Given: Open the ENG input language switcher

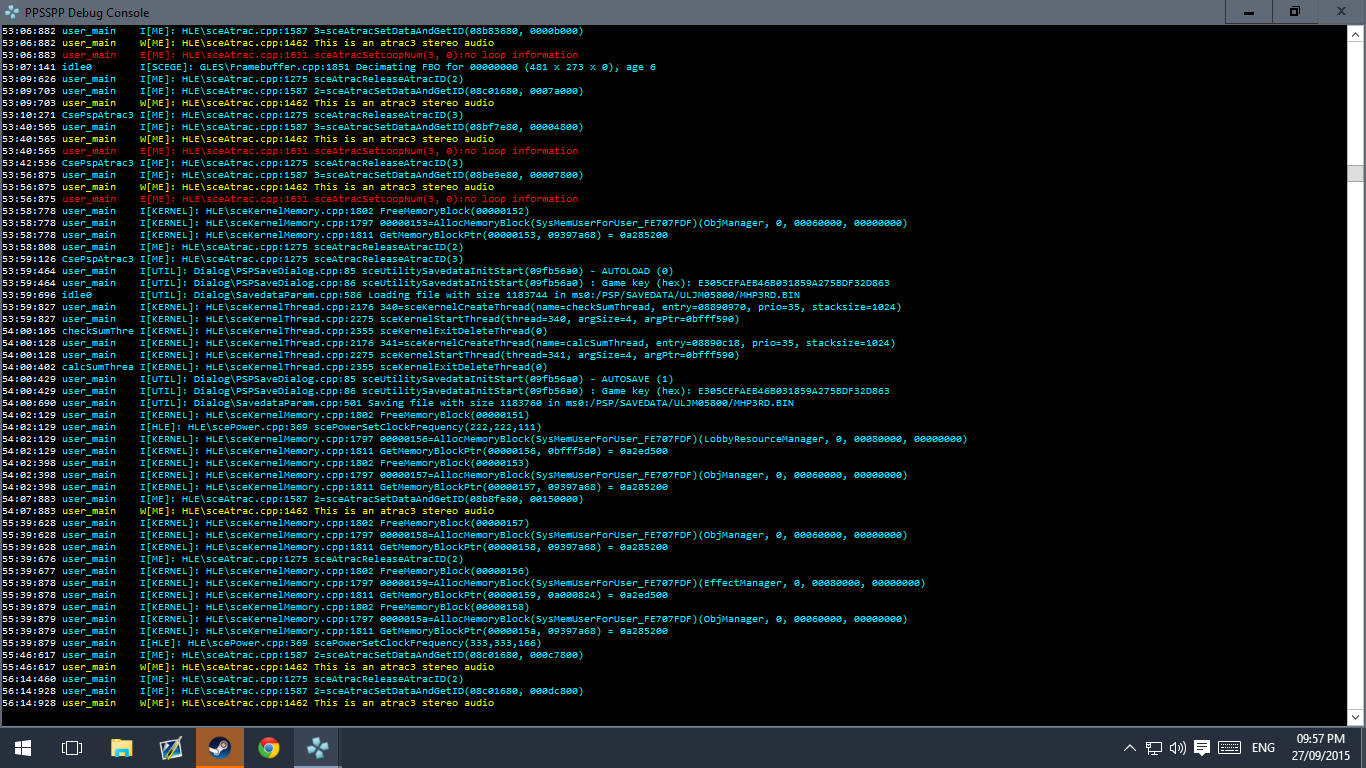Looking at the screenshot, I should 1263,747.
